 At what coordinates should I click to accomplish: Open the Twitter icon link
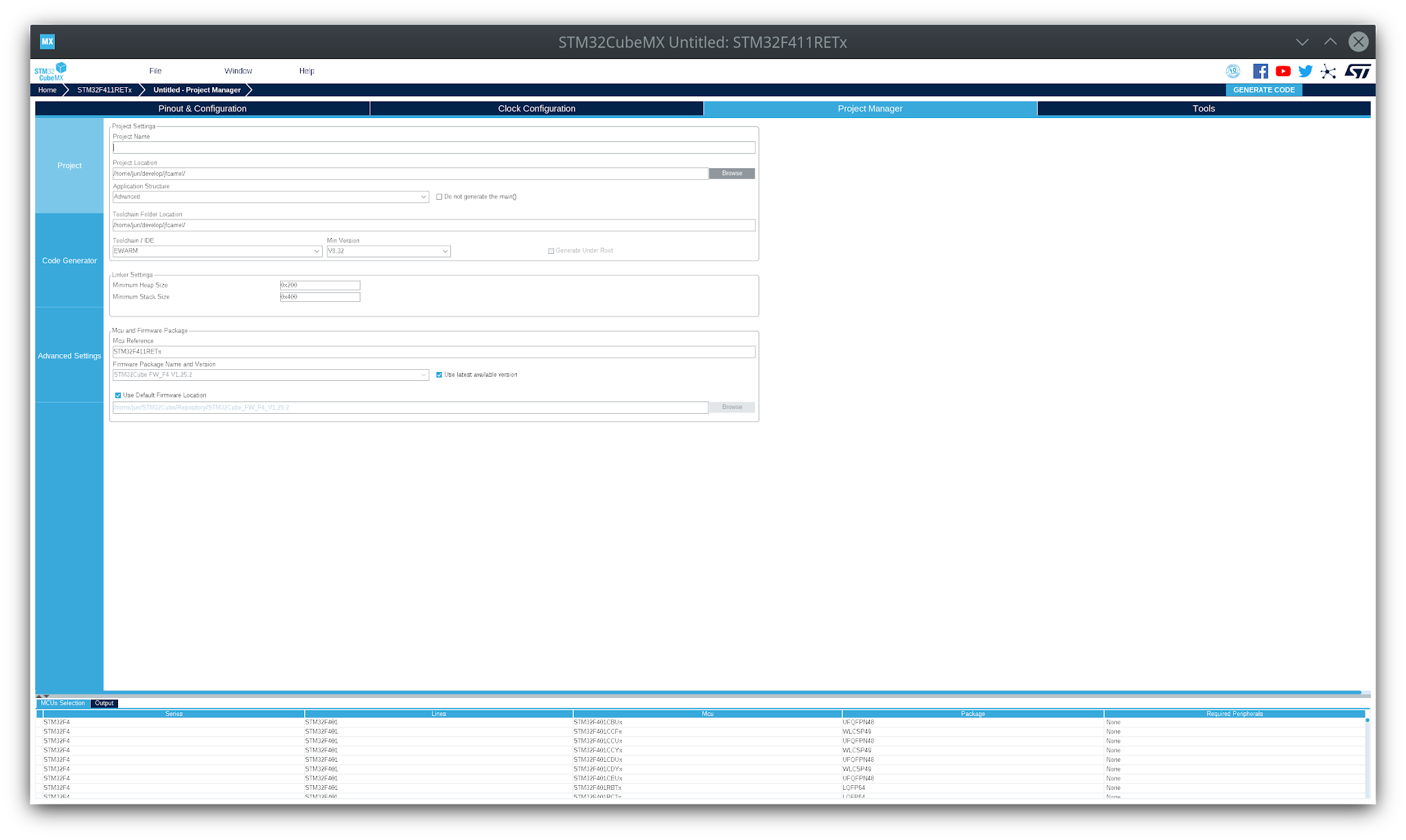coord(1306,71)
